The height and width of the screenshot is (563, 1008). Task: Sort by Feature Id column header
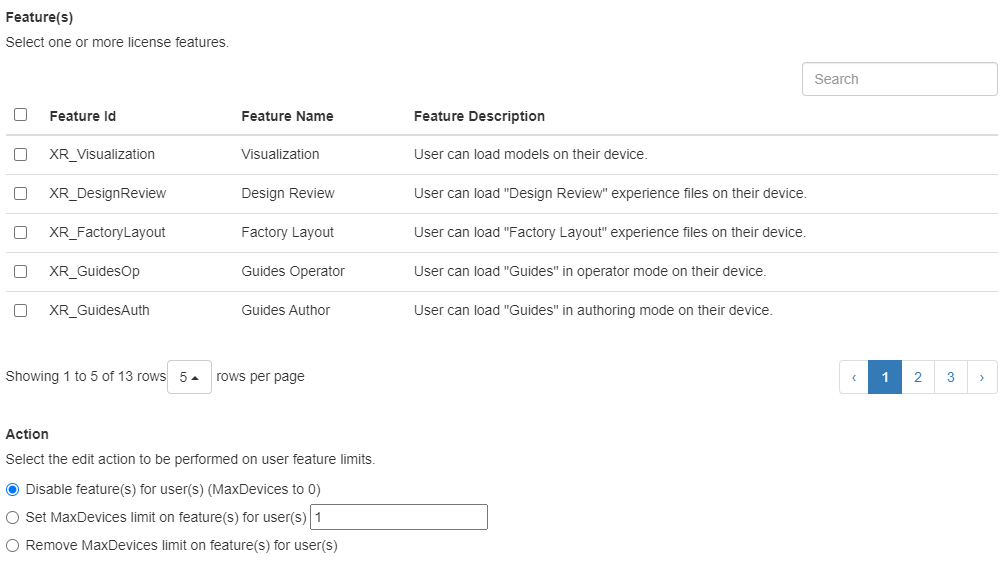tap(83, 116)
